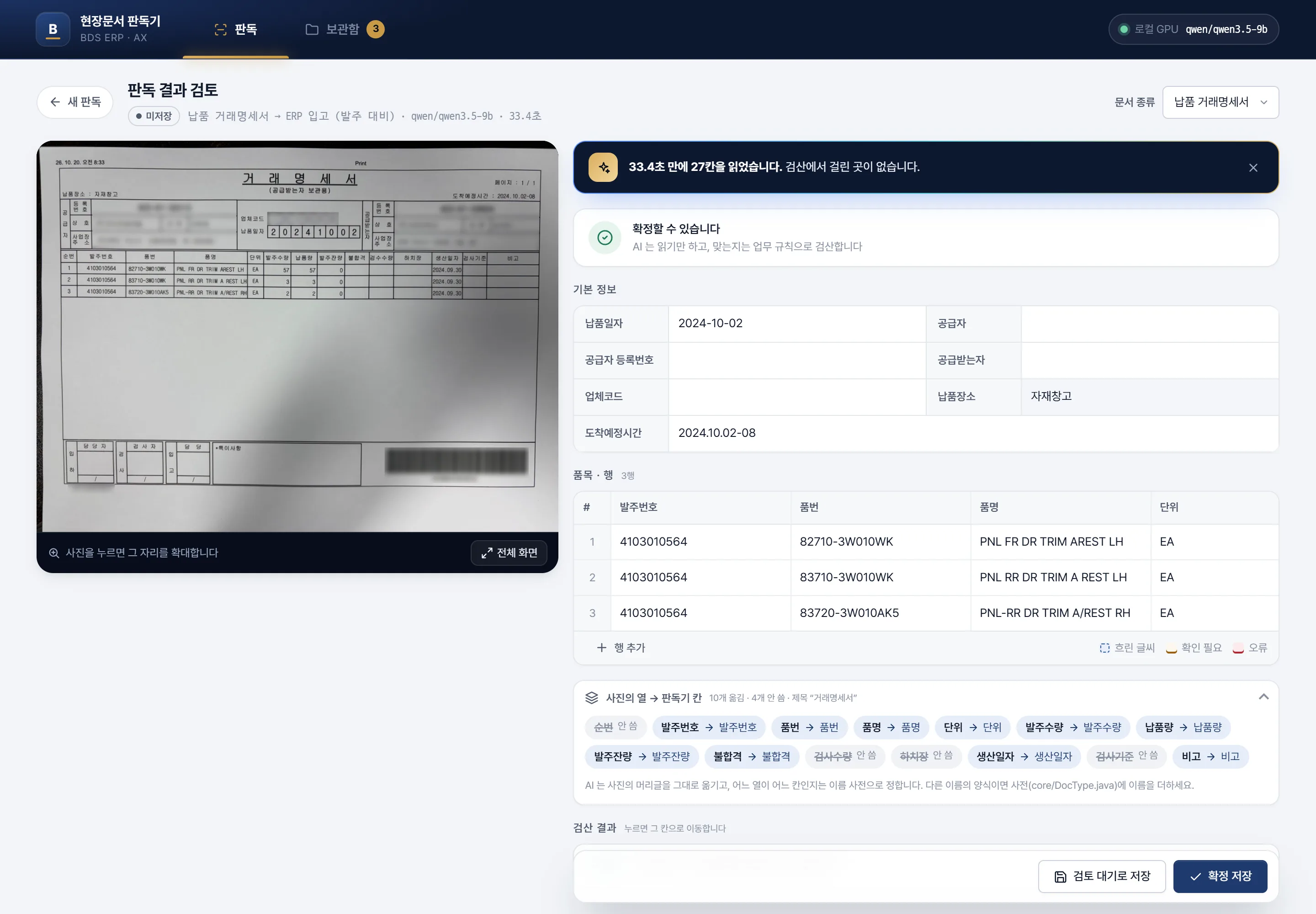Click the B app logo icon
The image size is (1316, 914).
click(53, 29)
